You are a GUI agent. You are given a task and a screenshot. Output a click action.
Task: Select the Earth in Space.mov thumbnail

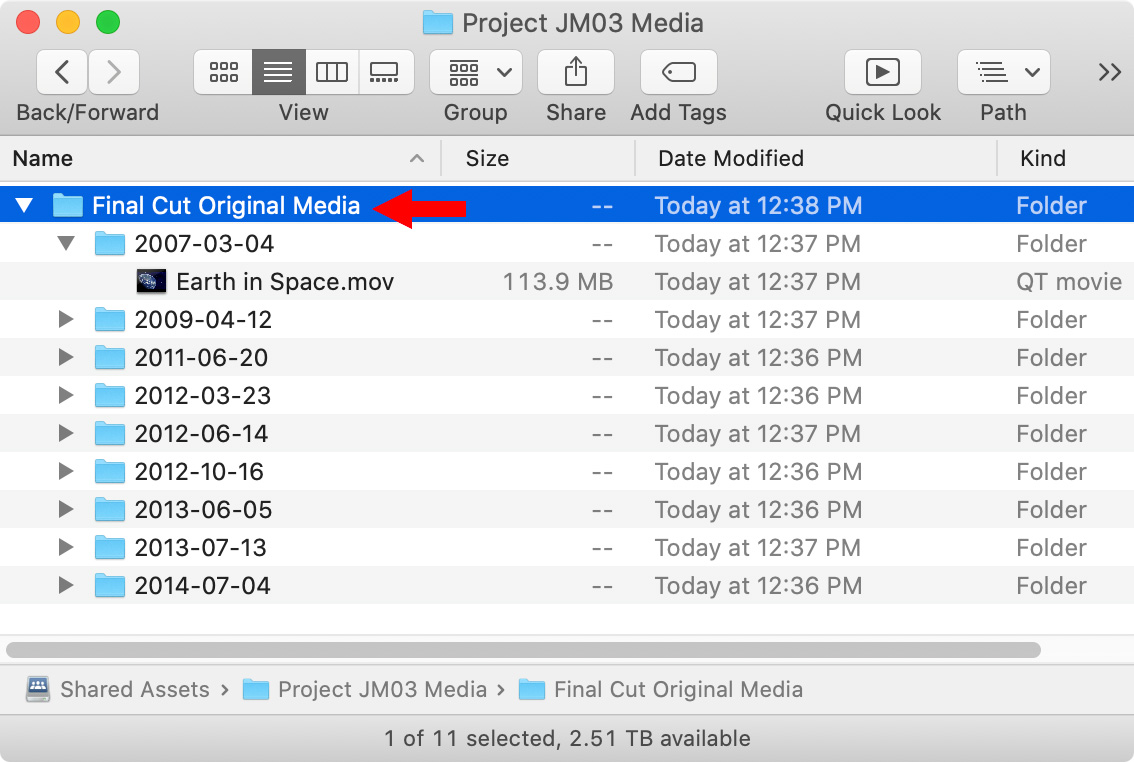pyautogui.click(x=151, y=281)
